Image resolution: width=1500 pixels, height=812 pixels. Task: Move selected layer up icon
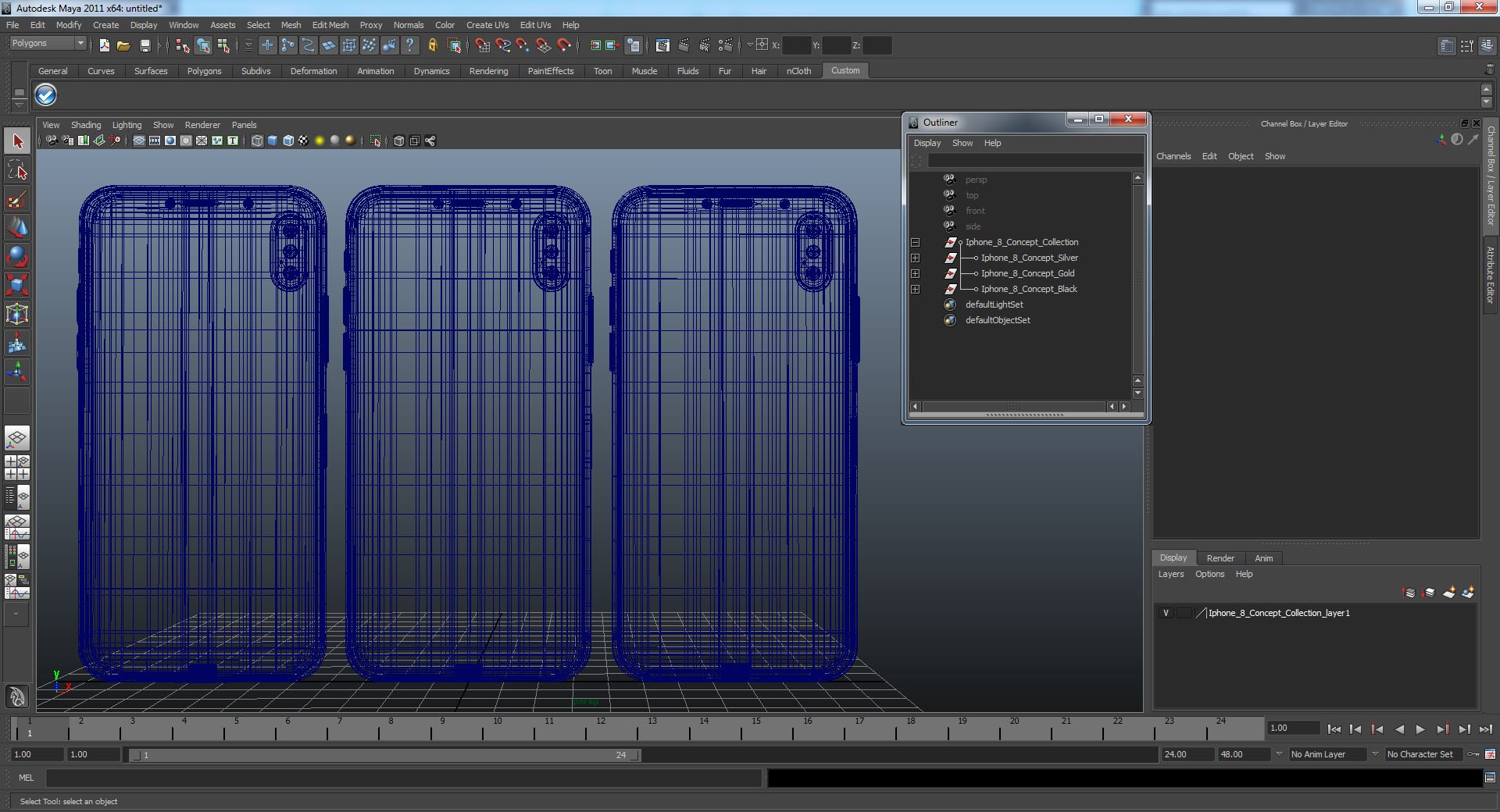[x=1409, y=593]
